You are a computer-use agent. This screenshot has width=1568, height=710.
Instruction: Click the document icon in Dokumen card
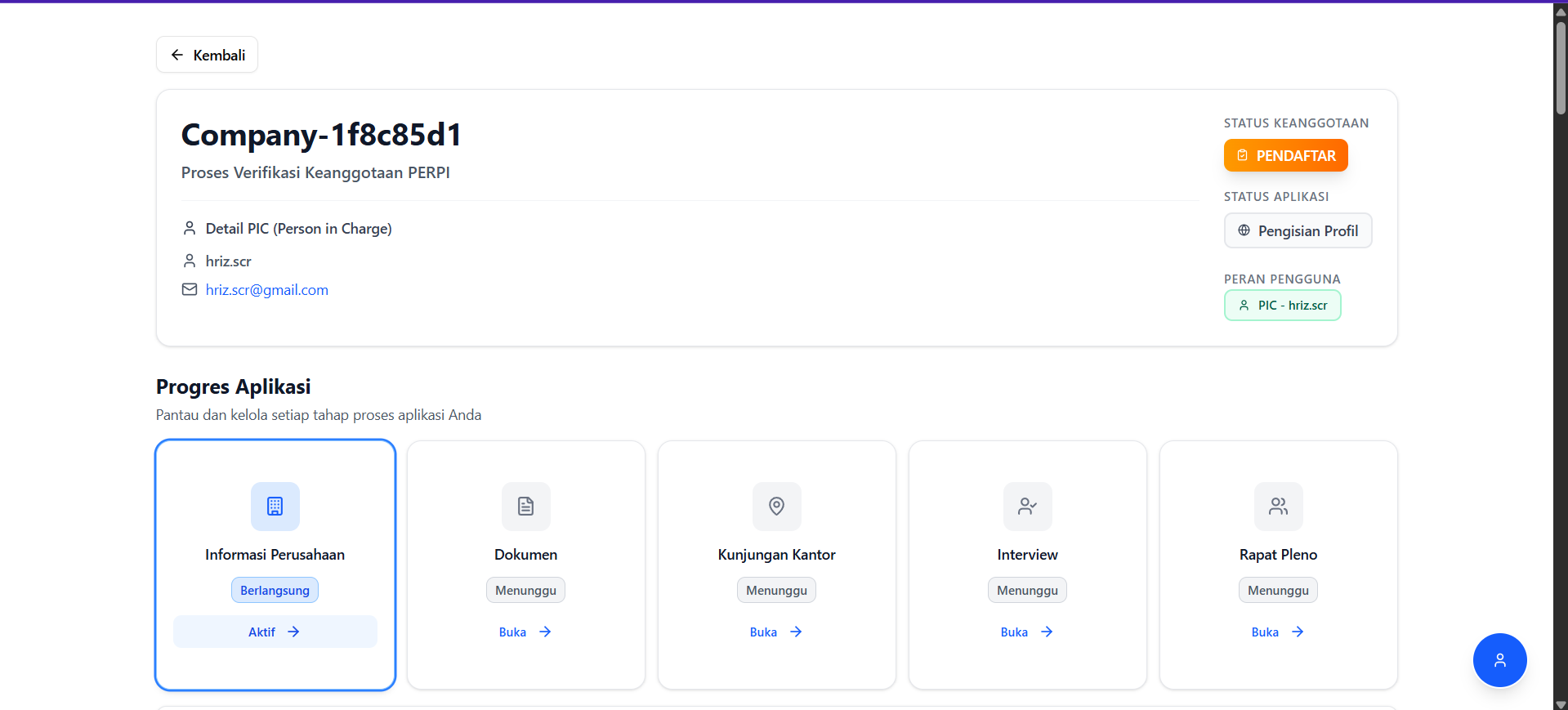click(525, 507)
